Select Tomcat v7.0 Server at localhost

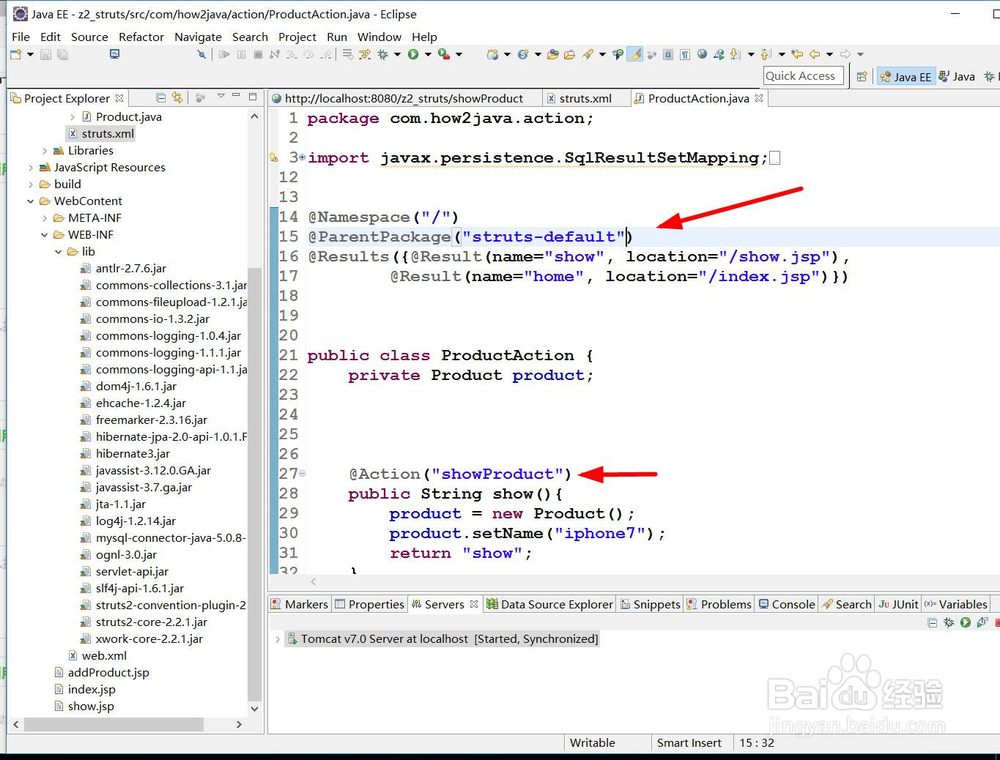(x=442, y=639)
